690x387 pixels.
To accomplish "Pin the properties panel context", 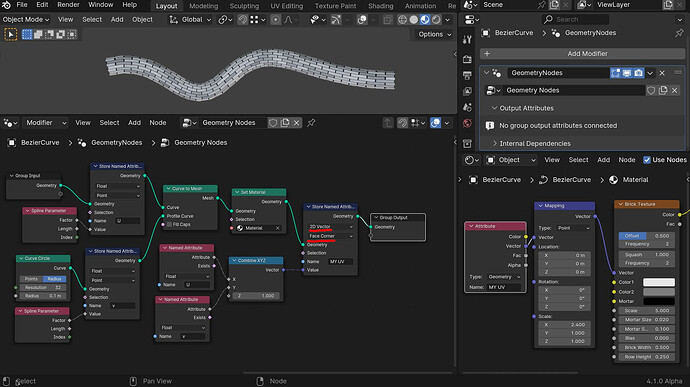I will click(x=679, y=33).
